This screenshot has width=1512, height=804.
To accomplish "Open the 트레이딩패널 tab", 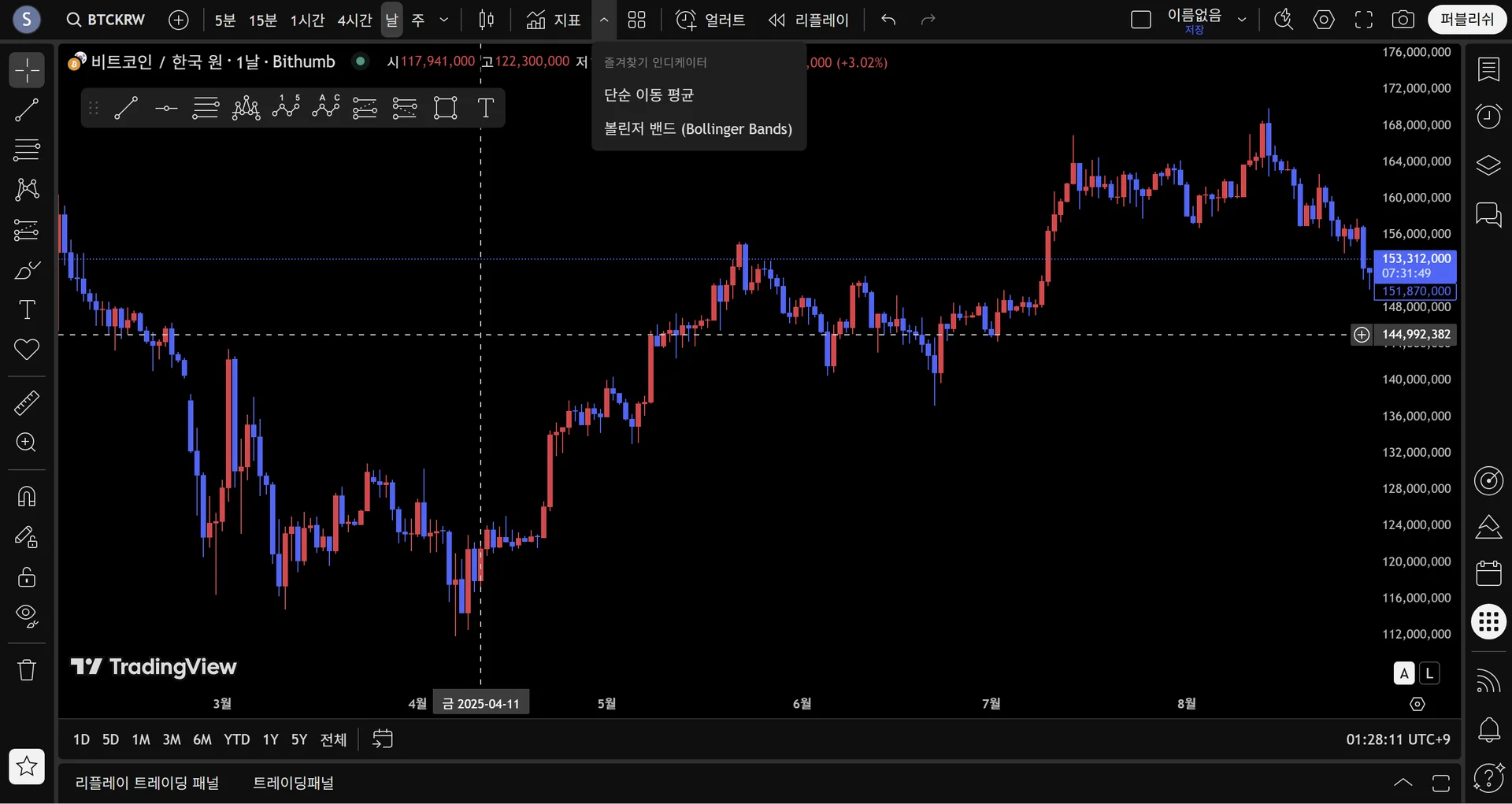I will coord(293,783).
